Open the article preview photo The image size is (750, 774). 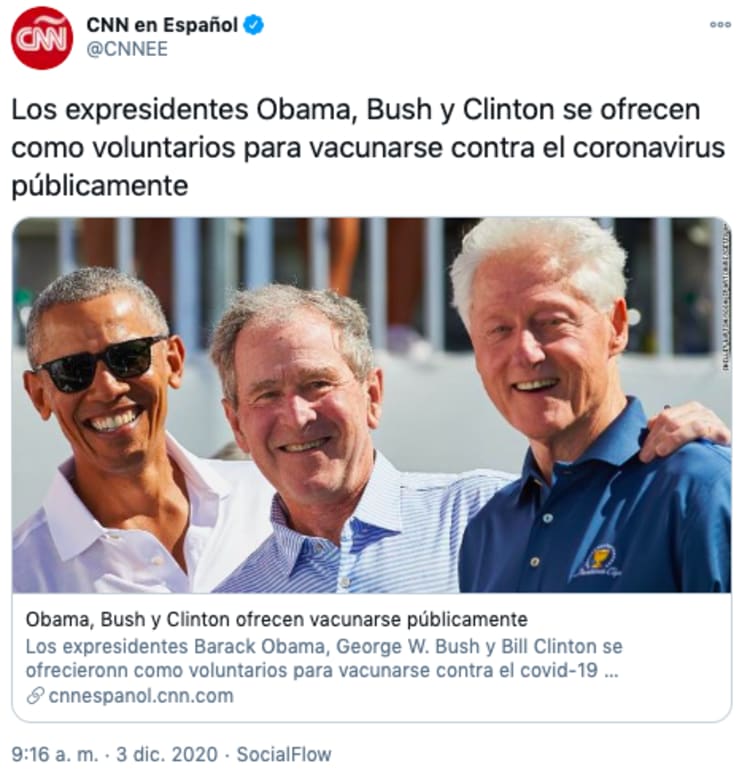coord(371,405)
